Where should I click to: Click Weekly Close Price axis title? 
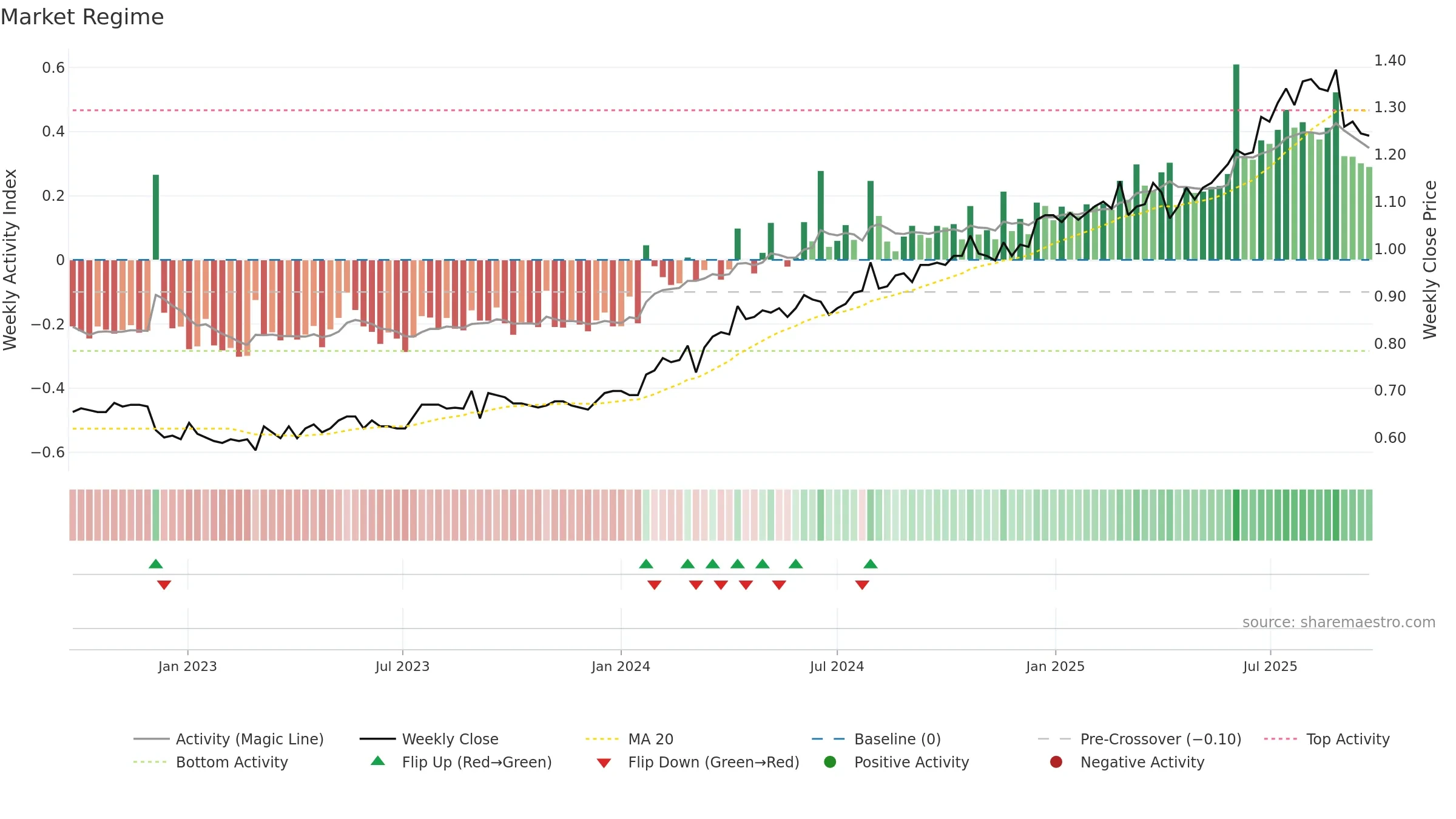1430,260
